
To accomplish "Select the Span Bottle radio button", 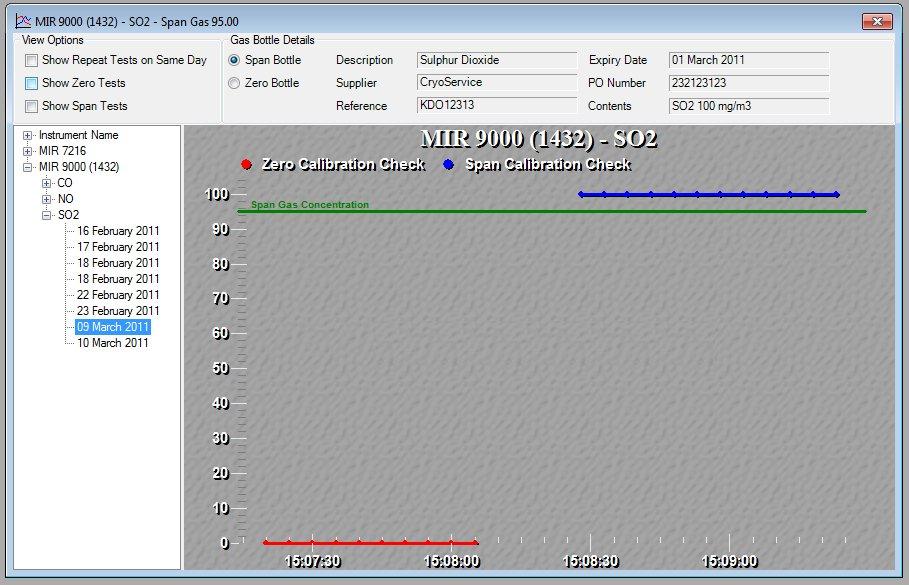I will coord(234,60).
